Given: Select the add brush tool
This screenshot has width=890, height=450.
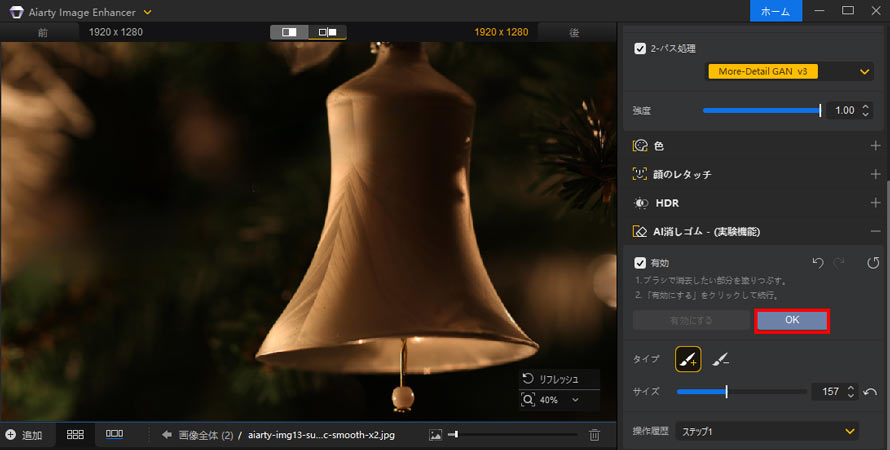Looking at the screenshot, I should click(x=688, y=359).
